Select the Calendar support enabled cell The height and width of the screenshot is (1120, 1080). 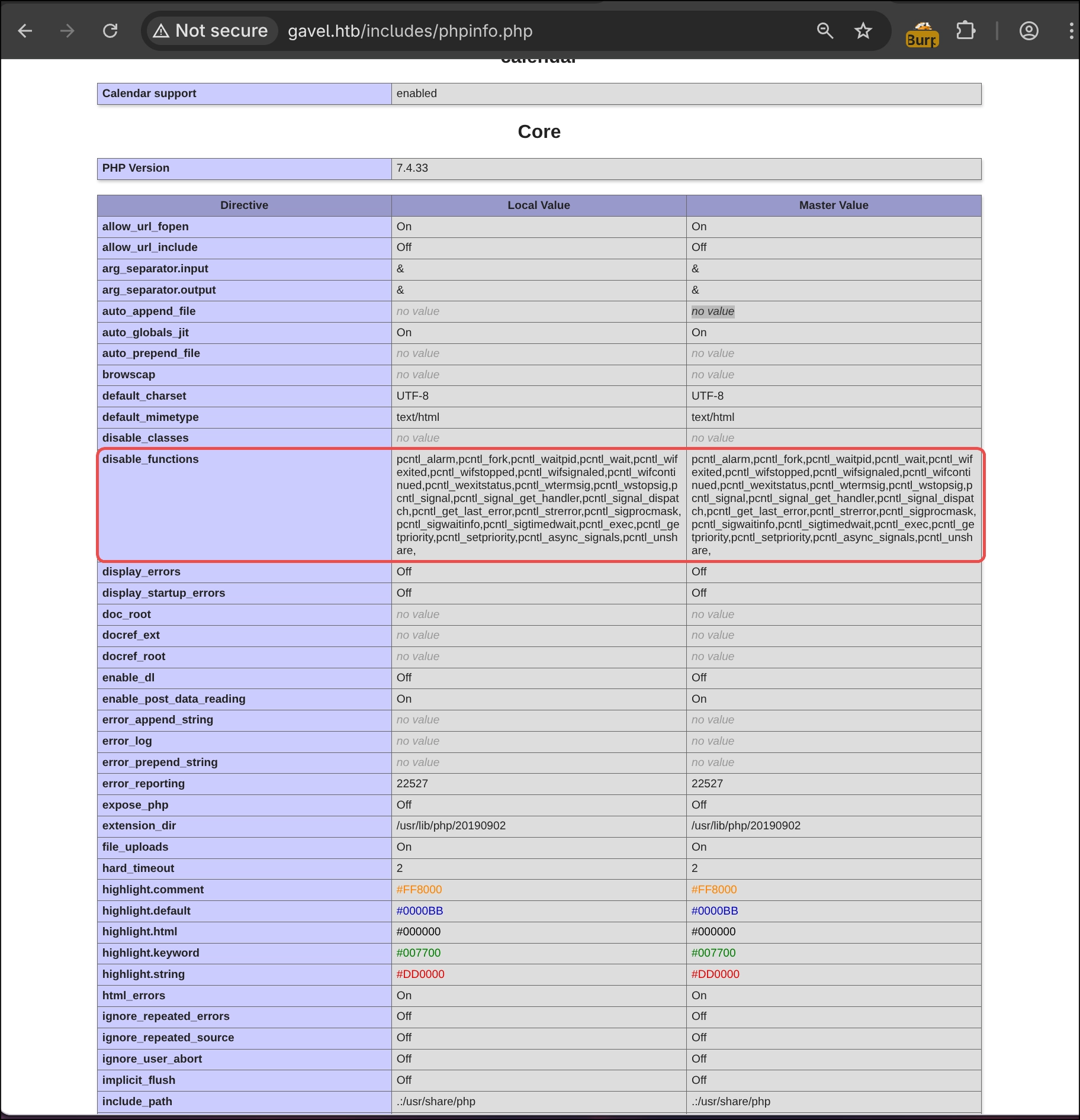coord(416,93)
